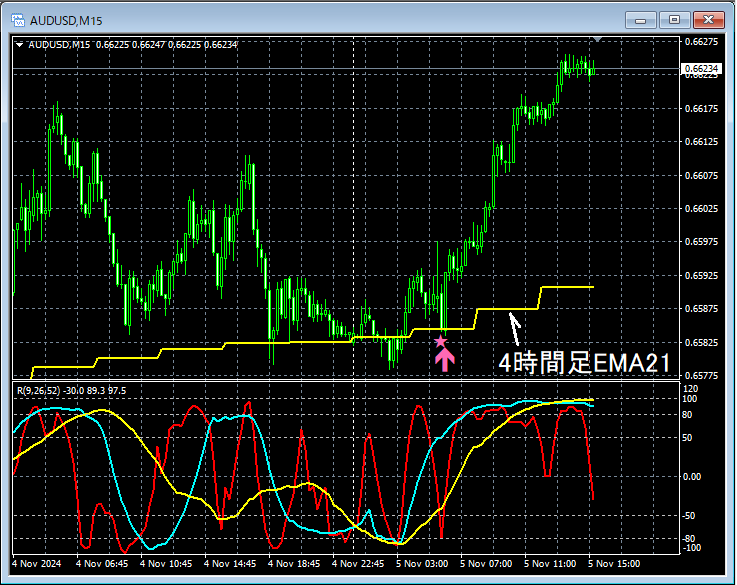Image resolution: width=737 pixels, height=585 pixels.
Task: Click the 5 Nov 11:00 time label
Action: [x=550, y=563]
